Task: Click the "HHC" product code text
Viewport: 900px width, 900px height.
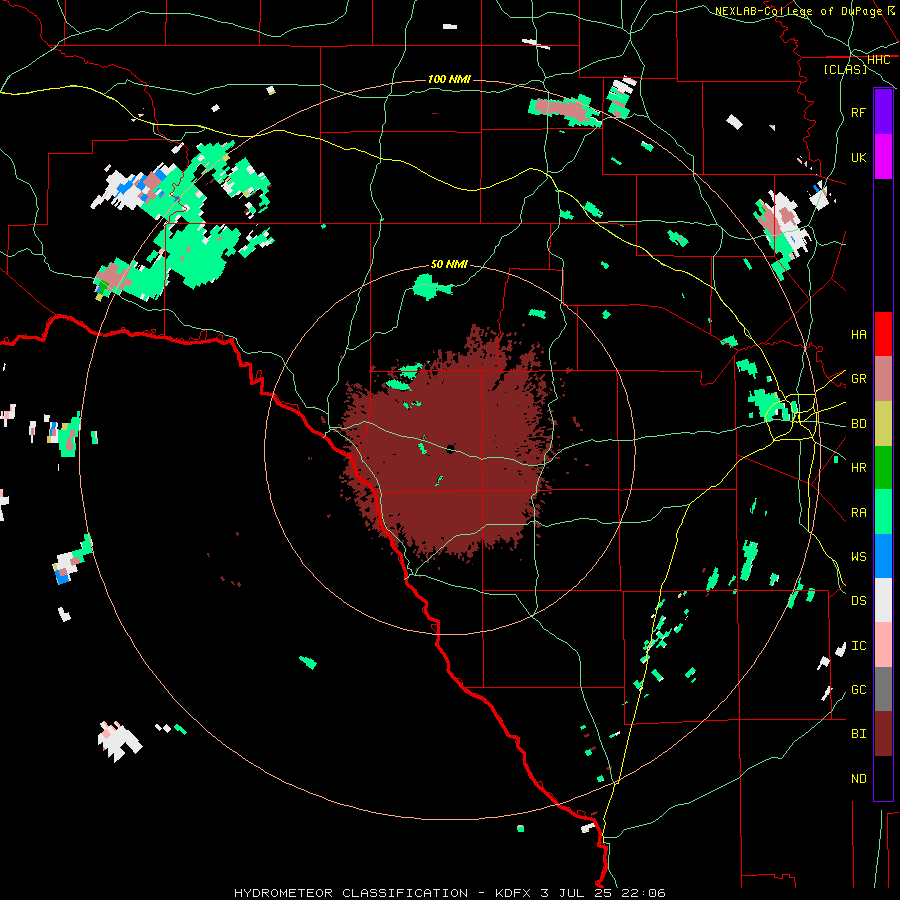Action: [878, 60]
